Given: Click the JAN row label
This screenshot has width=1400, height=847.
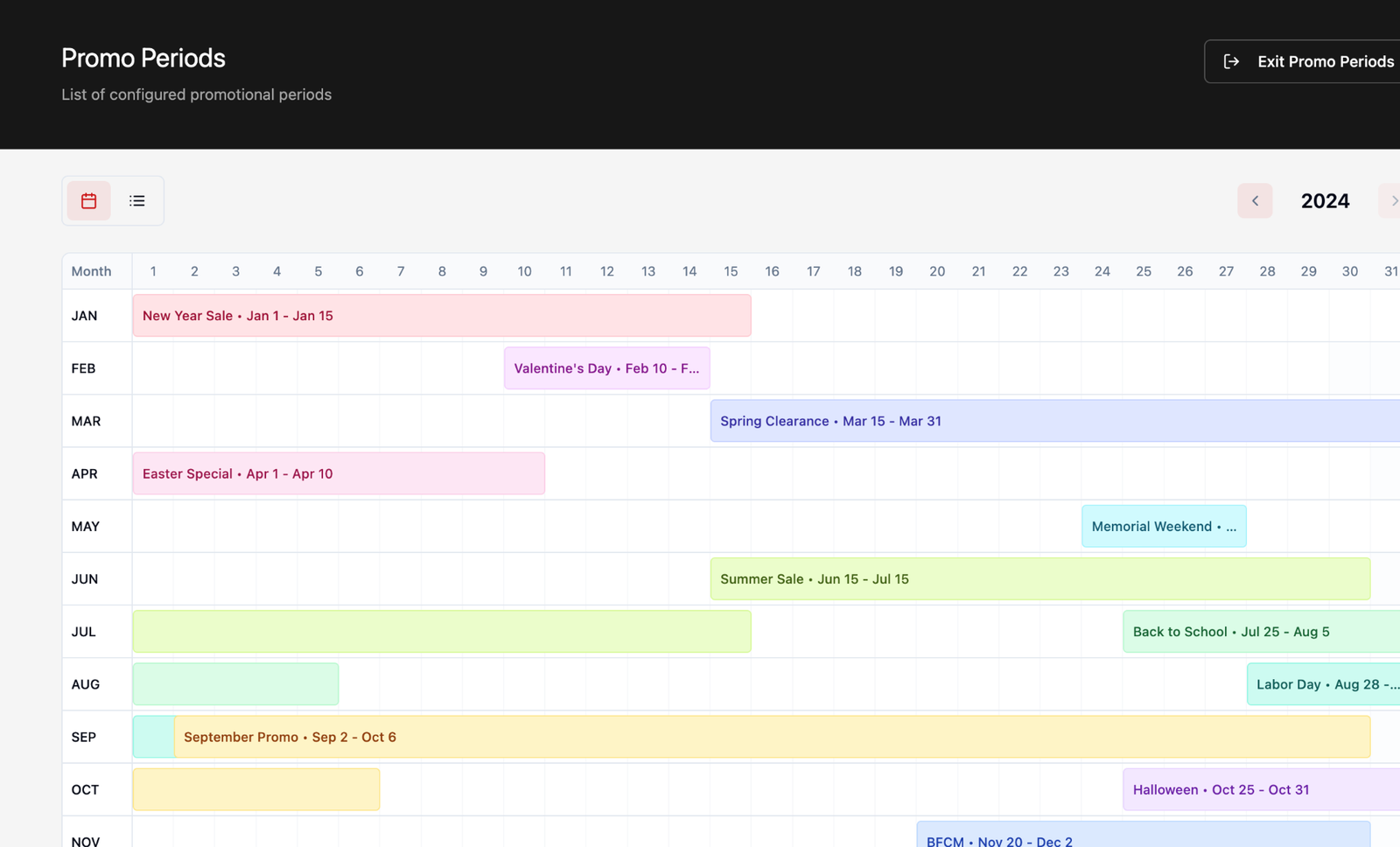Looking at the screenshot, I should (x=84, y=316).
